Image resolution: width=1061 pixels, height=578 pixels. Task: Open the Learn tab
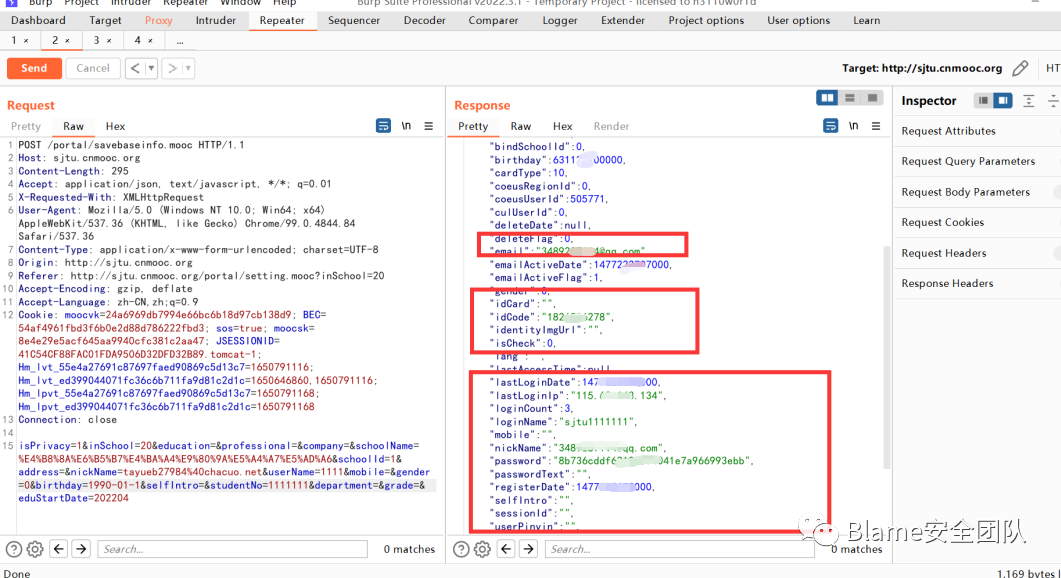[x=866, y=20]
